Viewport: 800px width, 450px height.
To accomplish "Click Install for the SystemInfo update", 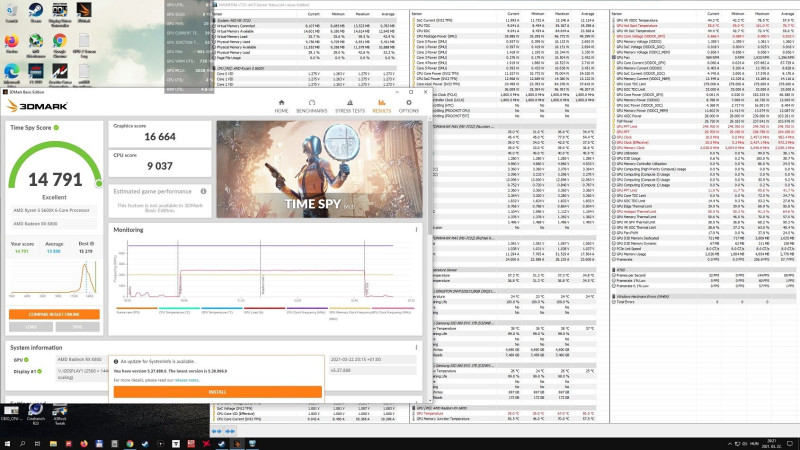I will point(217,392).
